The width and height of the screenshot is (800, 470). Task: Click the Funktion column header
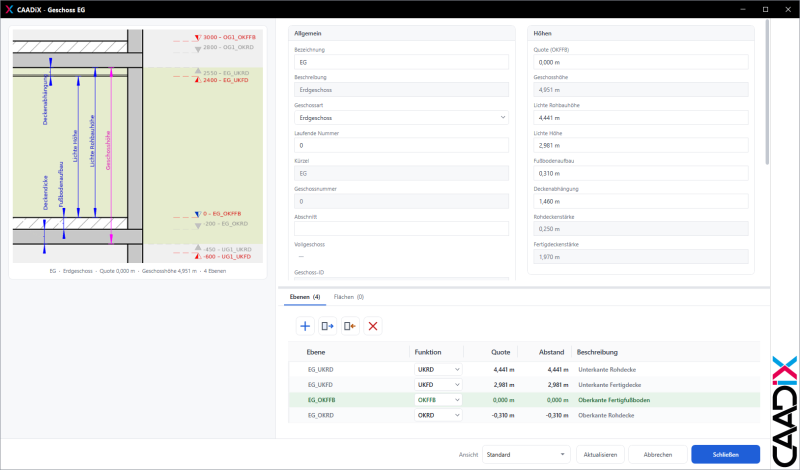click(428, 352)
